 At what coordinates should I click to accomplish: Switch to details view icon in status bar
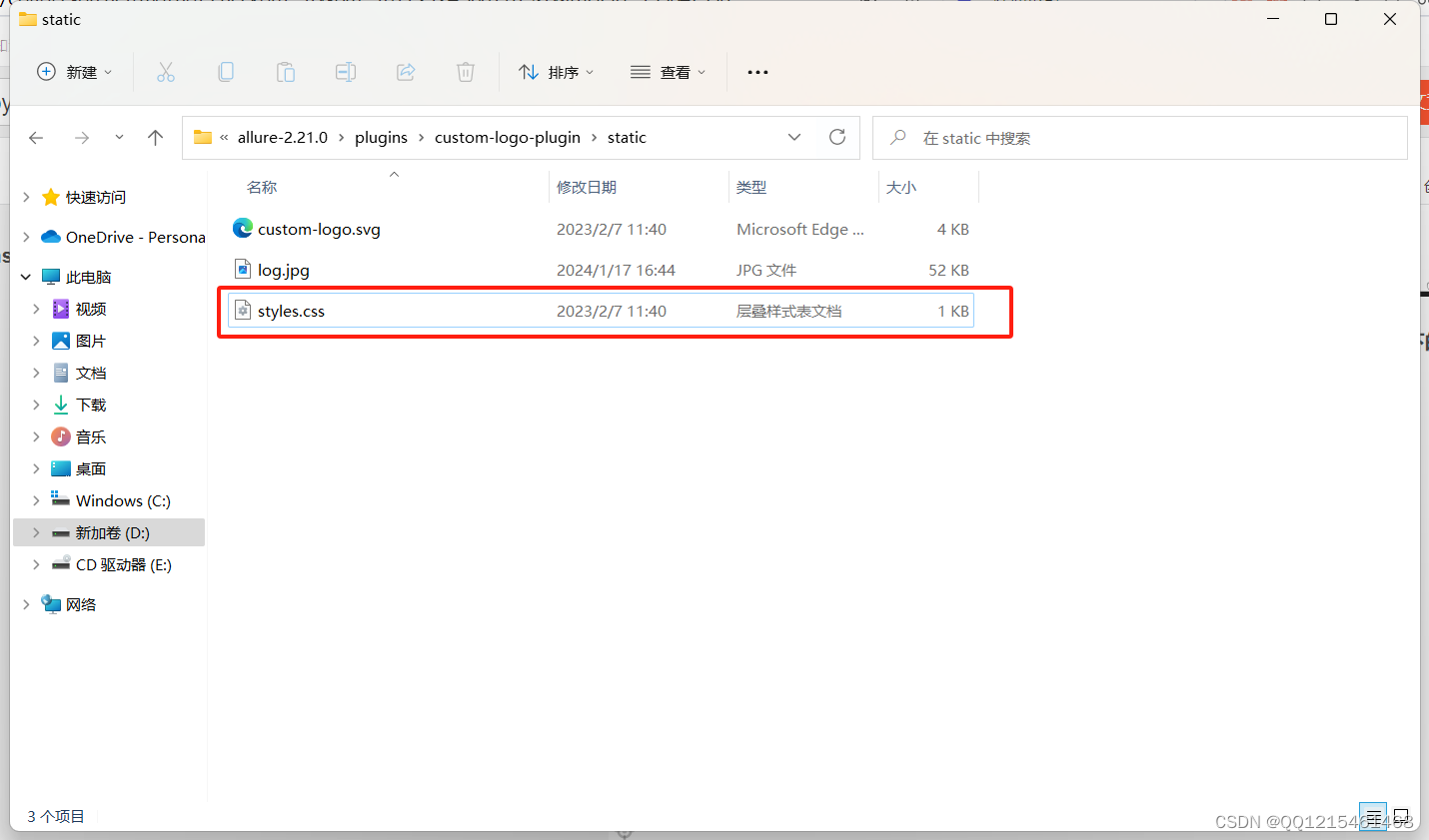[x=1375, y=817]
